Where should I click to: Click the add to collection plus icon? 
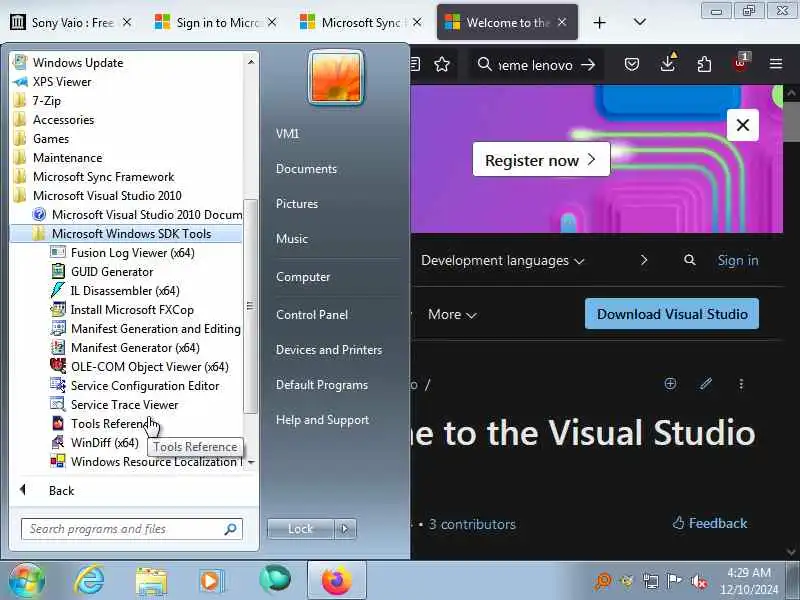[670, 384]
